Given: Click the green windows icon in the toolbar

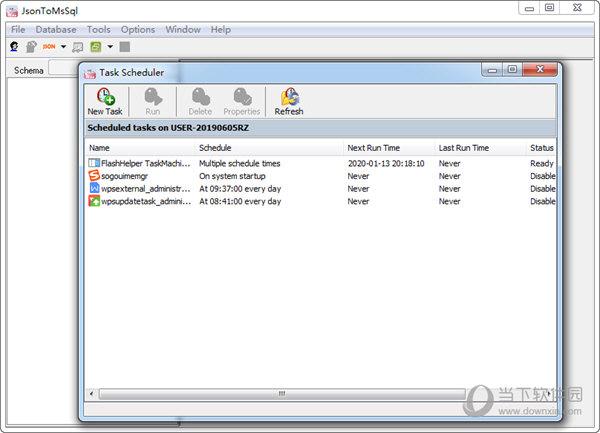Looking at the screenshot, I should (x=95, y=47).
